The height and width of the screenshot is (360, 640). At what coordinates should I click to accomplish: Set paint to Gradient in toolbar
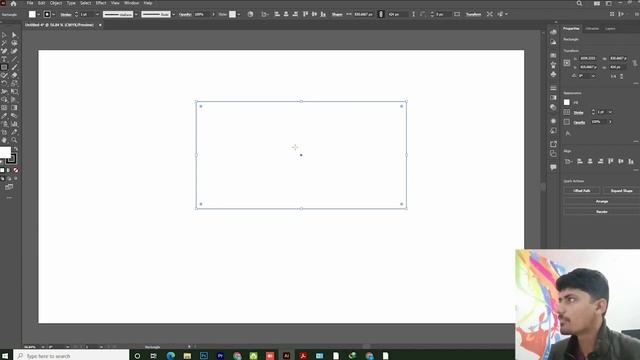point(9,170)
